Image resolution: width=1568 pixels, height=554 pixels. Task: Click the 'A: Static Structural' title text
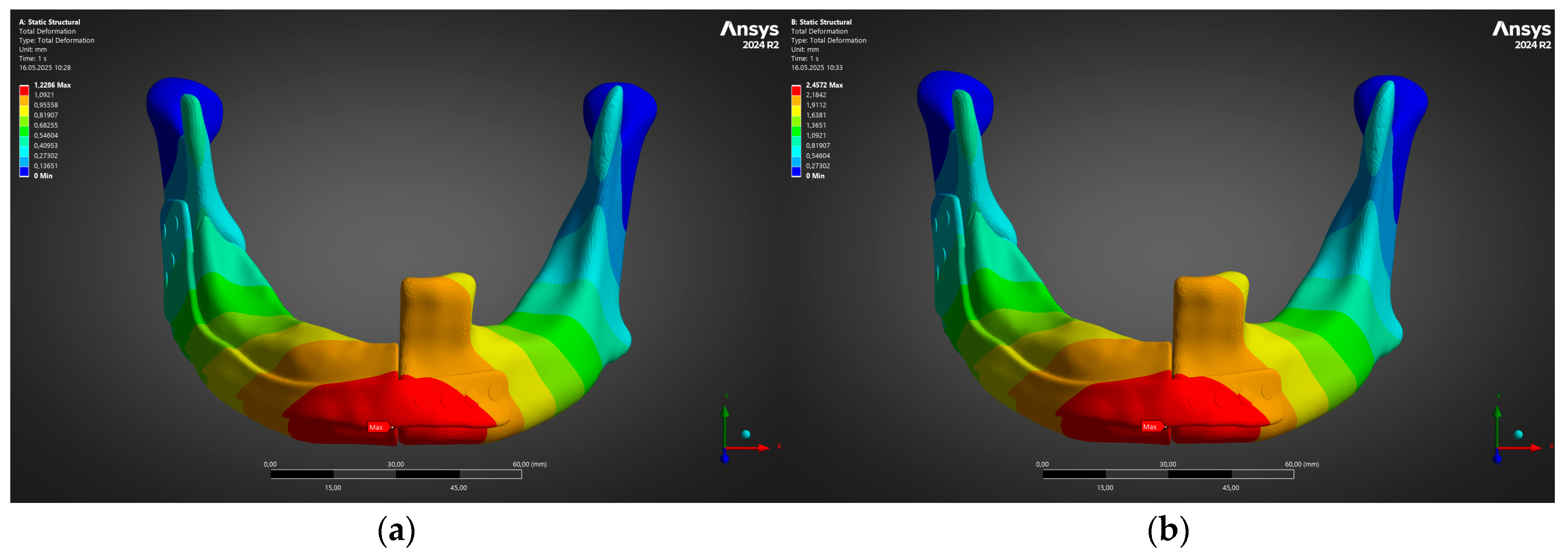pyautogui.click(x=49, y=22)
